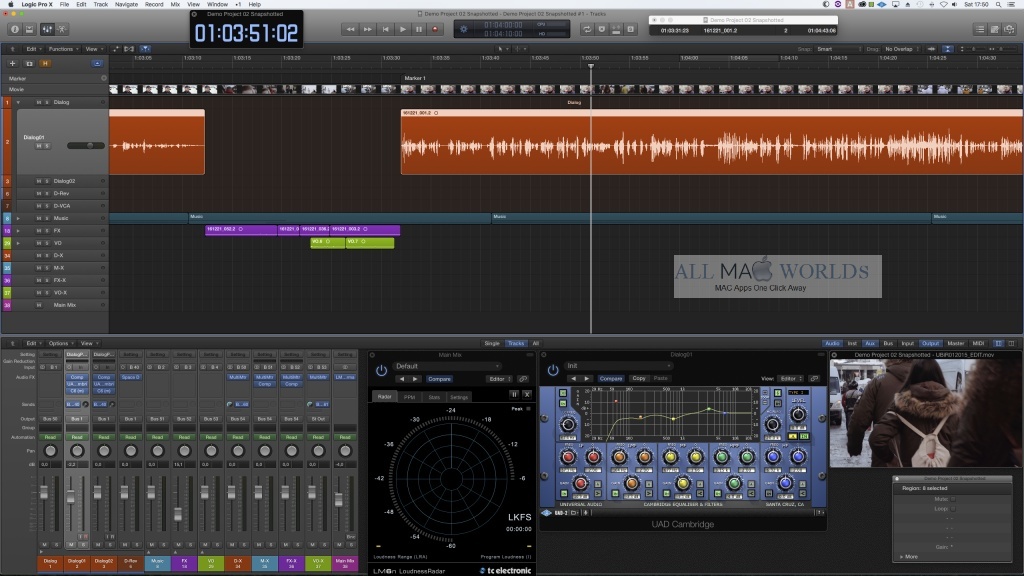Image resolution: width=1024 pixels, height=576 pixels.
Task: Pause playback in the transport
Action: pyautogui.click(x=419, y=29)
